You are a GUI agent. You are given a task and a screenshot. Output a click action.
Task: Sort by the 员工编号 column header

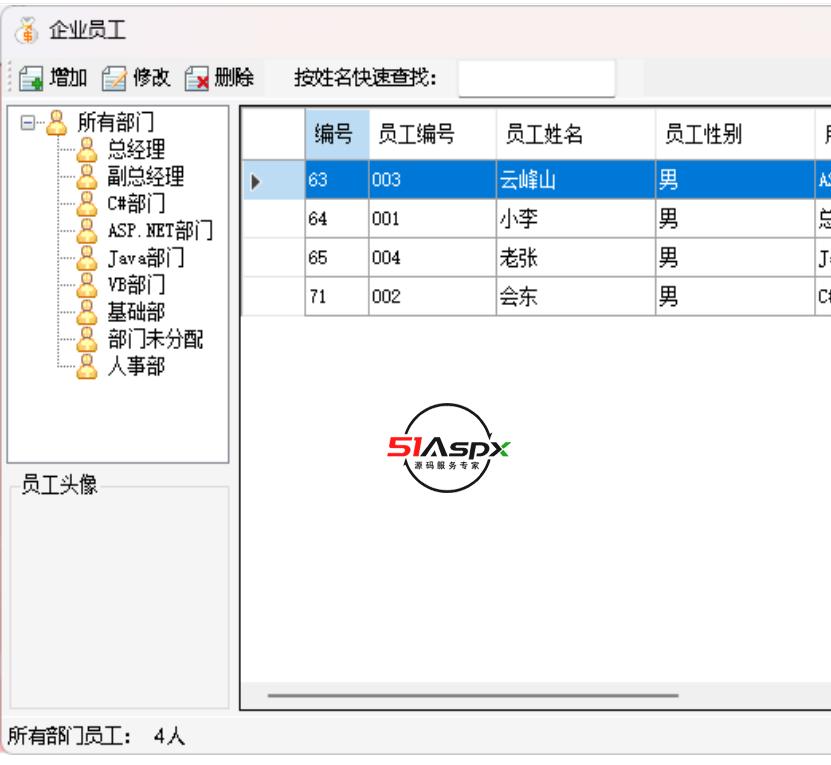tap(432, 134)
